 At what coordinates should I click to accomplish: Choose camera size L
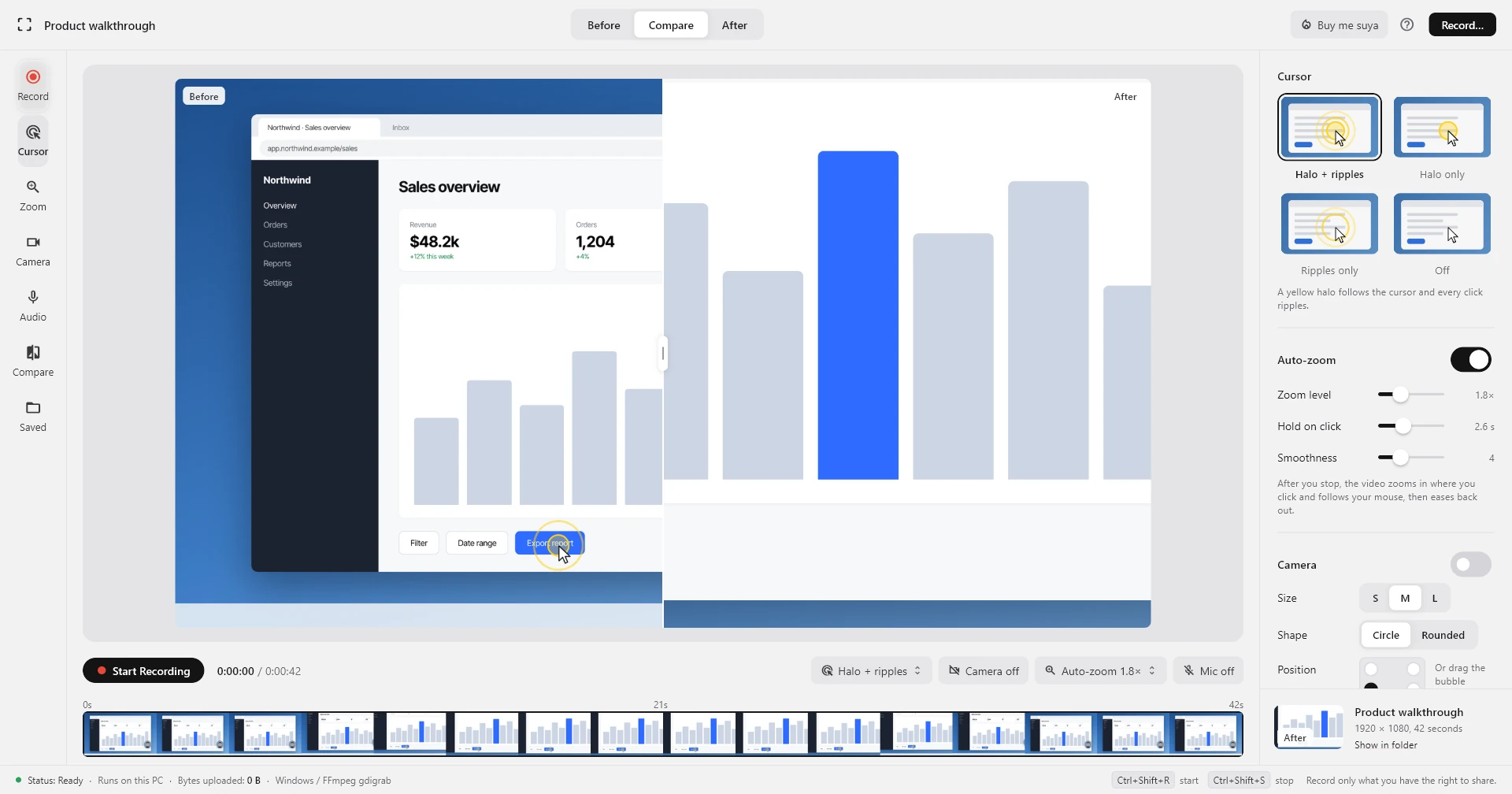click(x=1435, y=598)
